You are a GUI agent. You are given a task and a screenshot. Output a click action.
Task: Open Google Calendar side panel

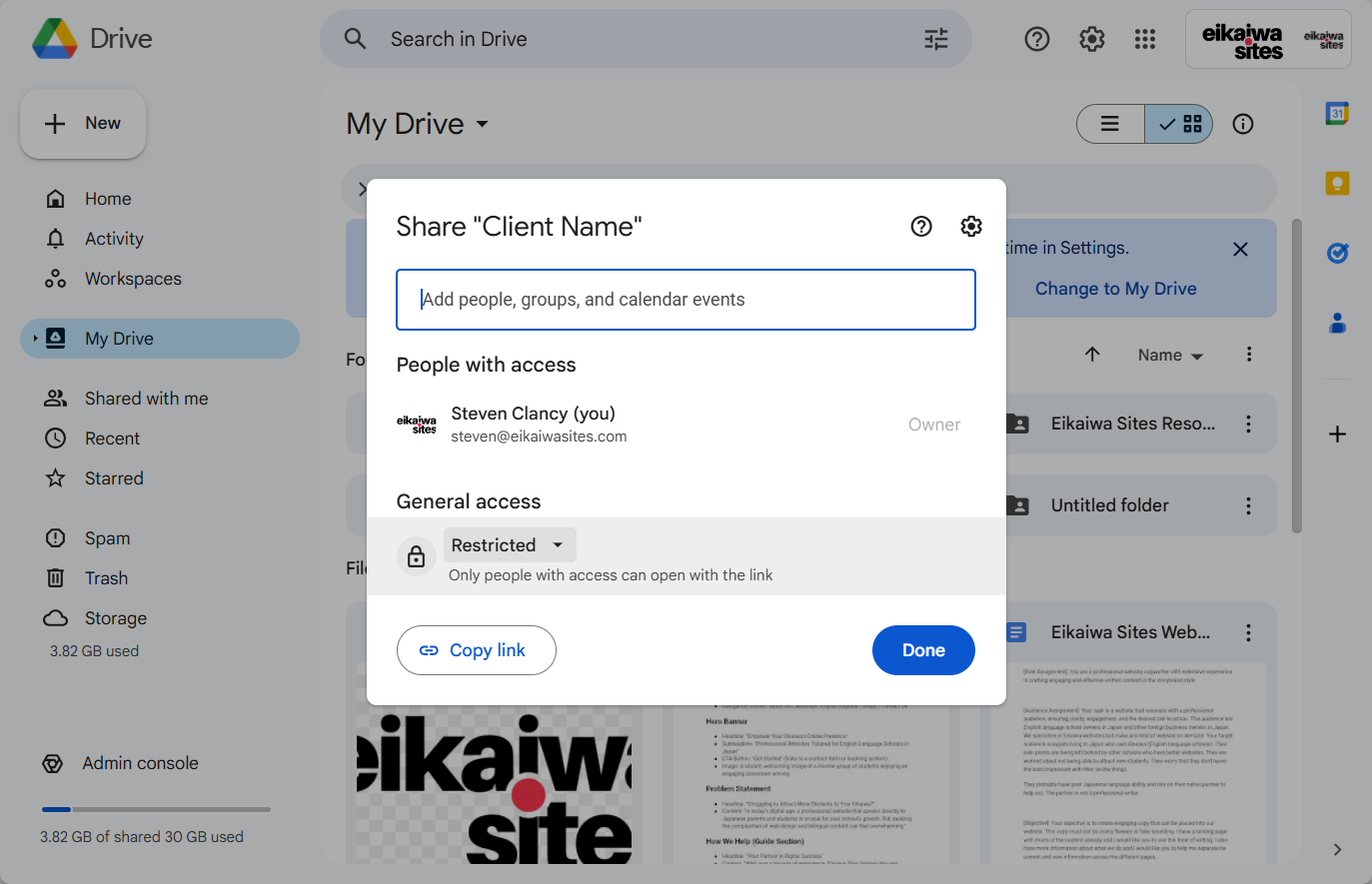1337,113
